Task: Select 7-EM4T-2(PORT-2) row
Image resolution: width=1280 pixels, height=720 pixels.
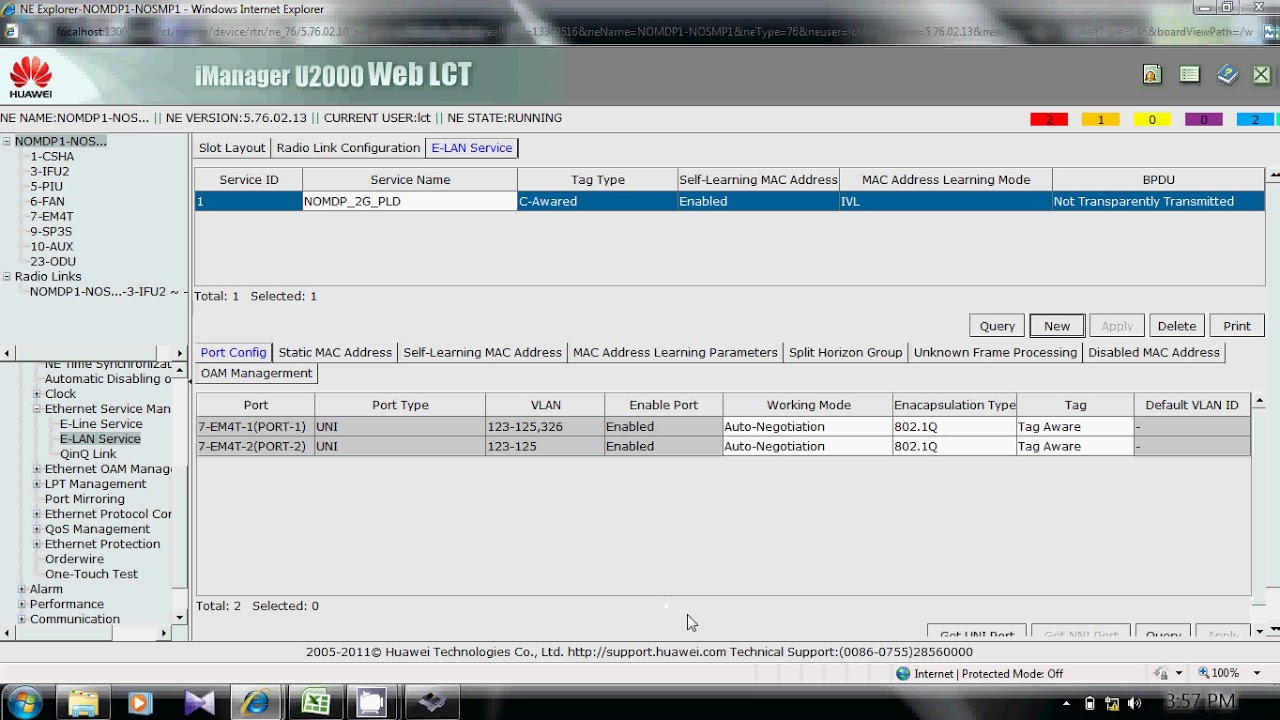Action: (x=723, y=446)
